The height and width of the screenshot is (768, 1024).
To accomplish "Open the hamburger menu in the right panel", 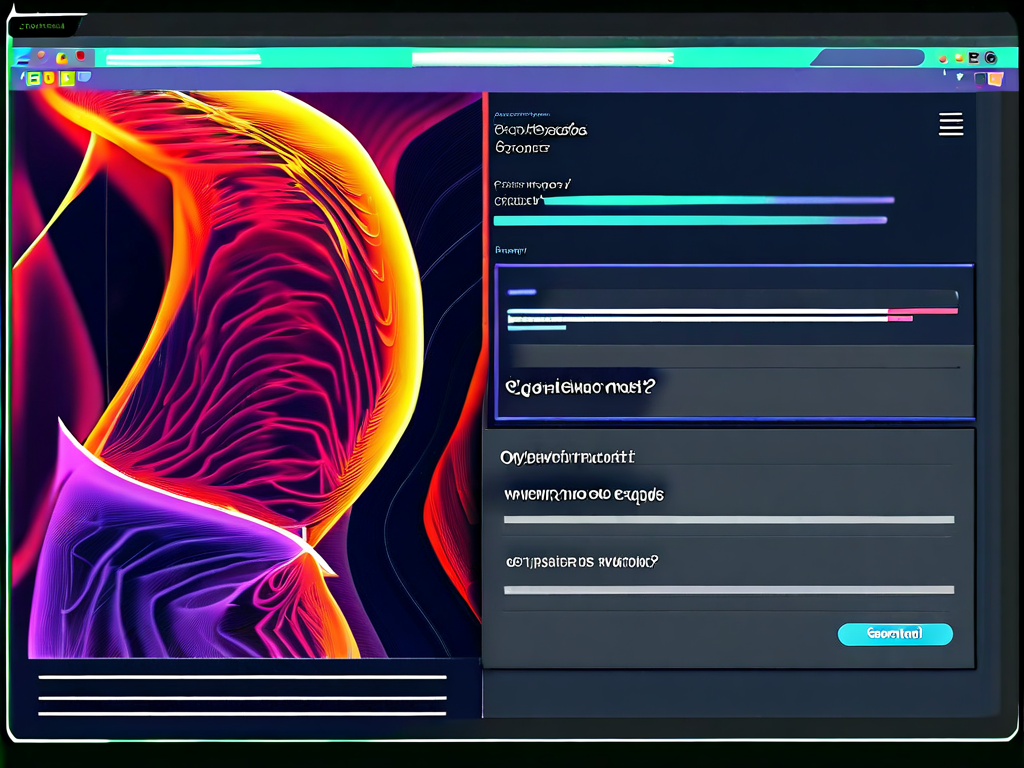I will [951, 124].
